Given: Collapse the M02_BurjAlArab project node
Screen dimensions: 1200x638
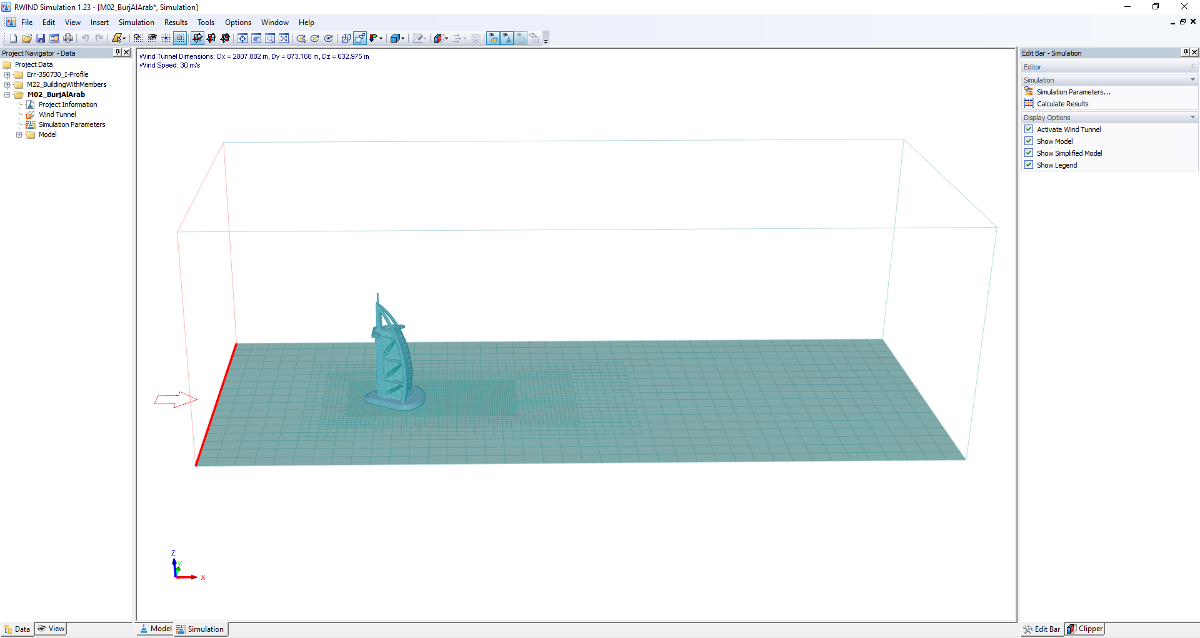Looking at the screenshot, I should tap(7, 94).
